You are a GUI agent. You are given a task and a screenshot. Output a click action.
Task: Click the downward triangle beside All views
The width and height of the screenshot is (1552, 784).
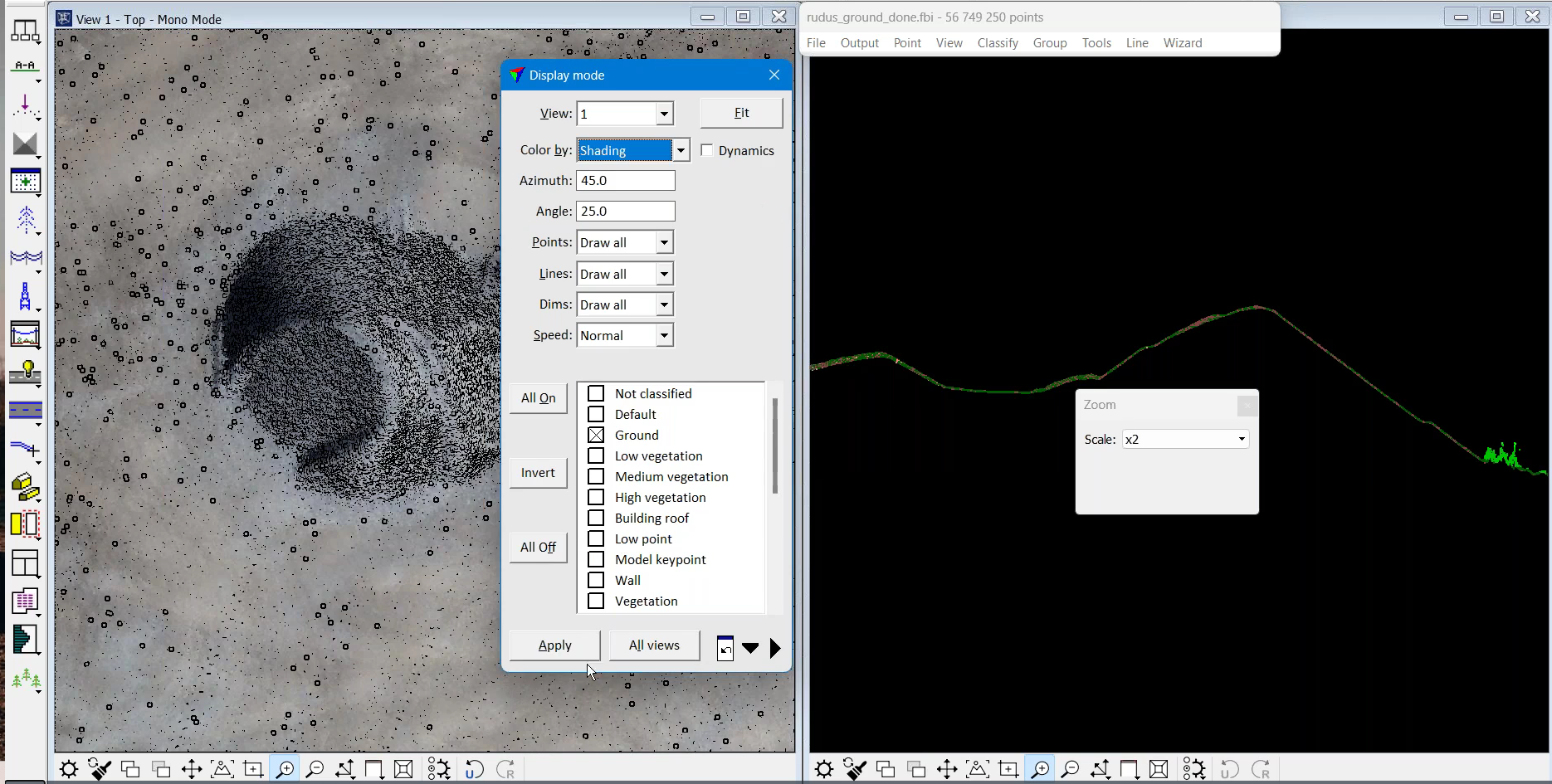coord(750,648)
